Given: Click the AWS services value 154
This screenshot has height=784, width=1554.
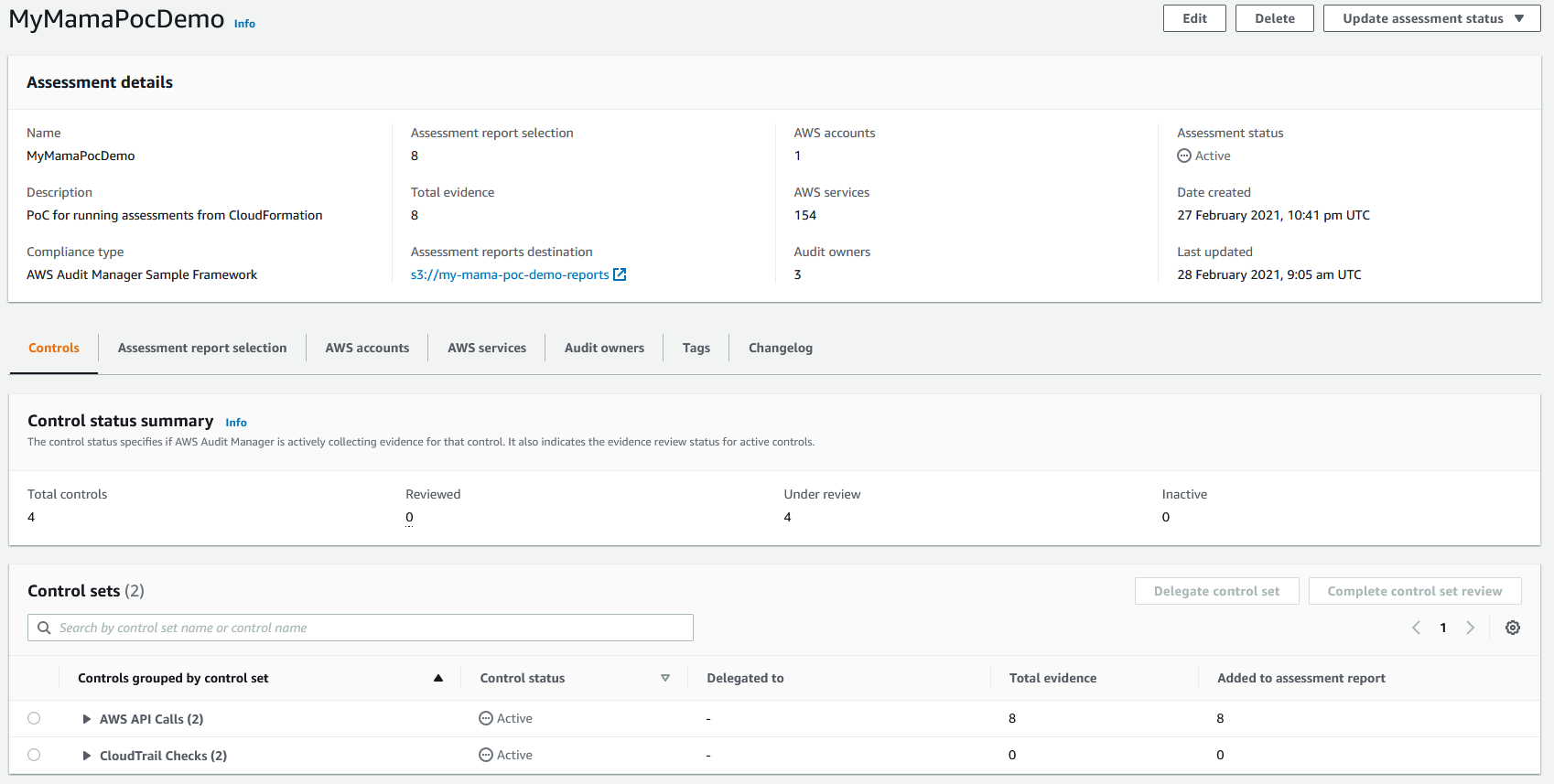Looking at the screenshot, I should coord(805,215).
